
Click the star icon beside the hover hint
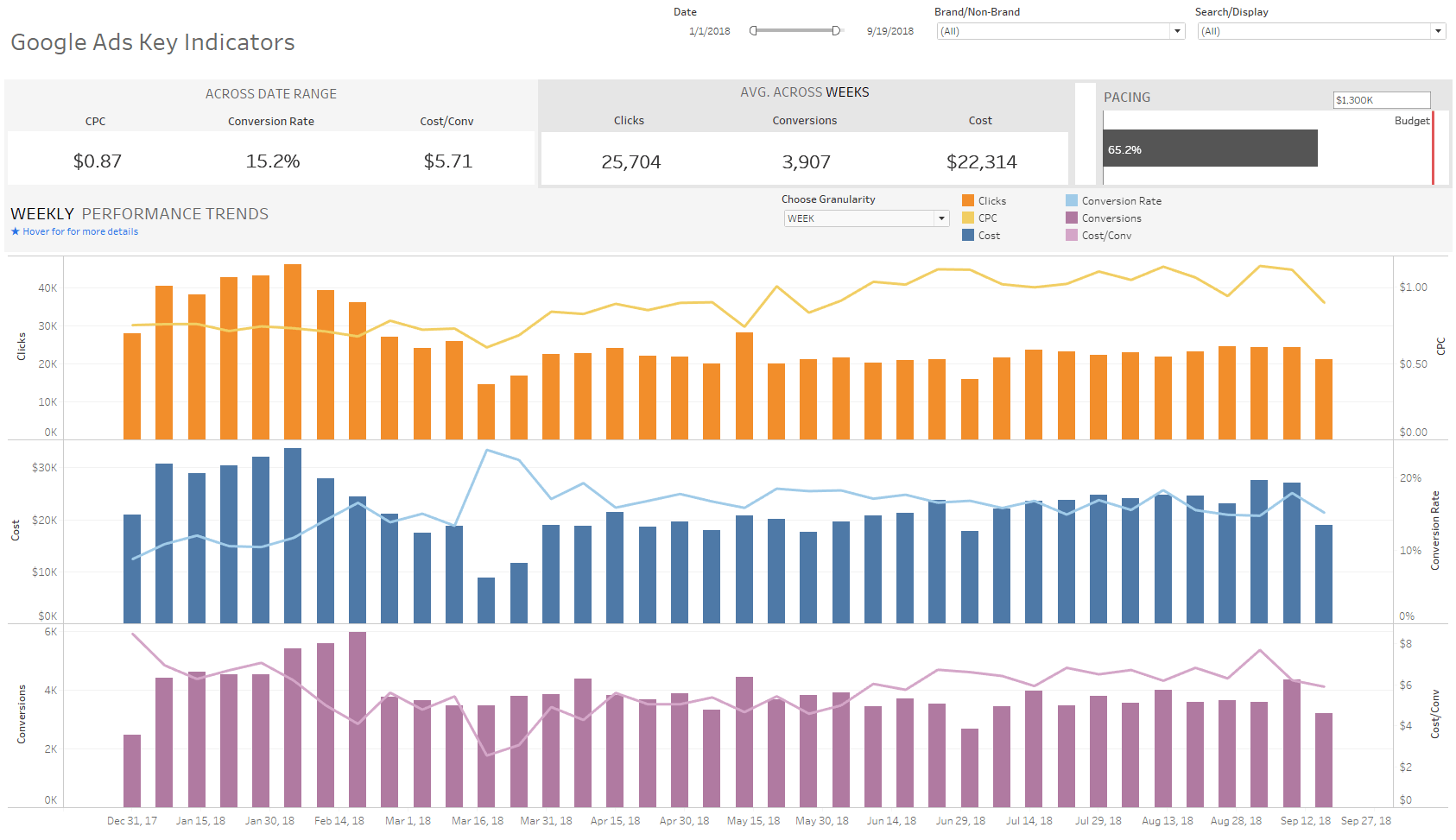16,231
